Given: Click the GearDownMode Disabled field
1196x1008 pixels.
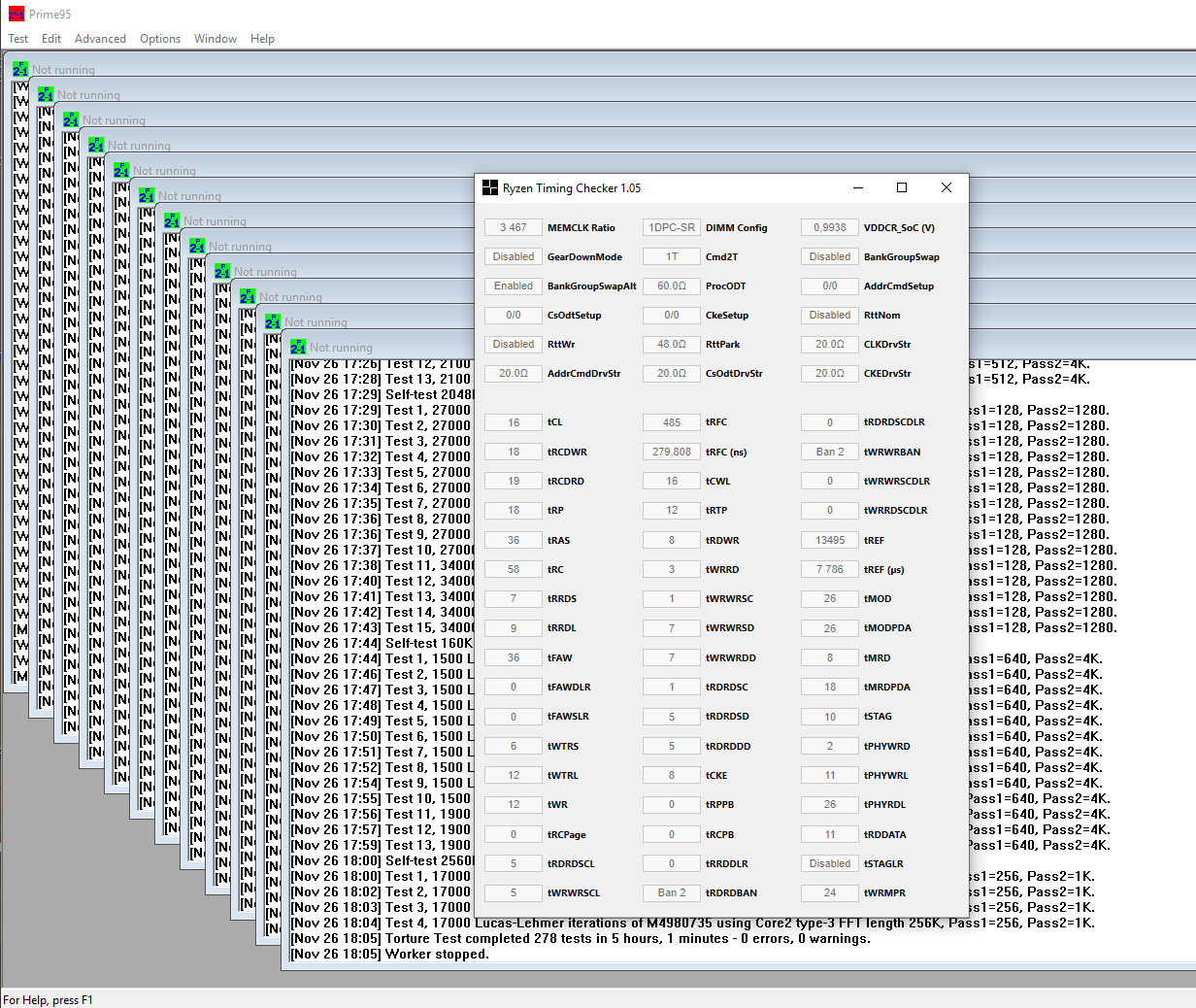Looking at the screenshot, I should tap(514, 256).
